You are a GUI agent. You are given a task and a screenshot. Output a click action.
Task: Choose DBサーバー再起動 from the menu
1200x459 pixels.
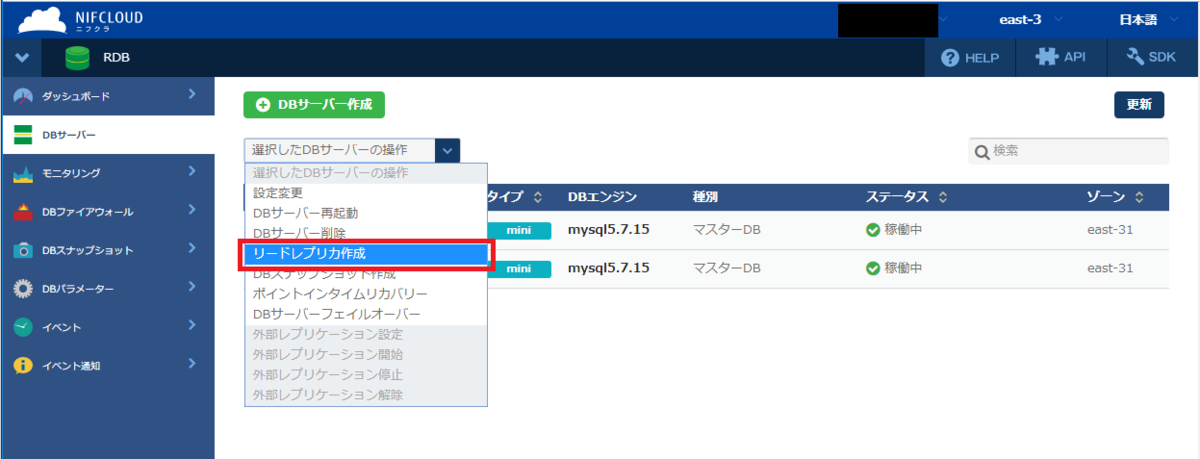point(305,213)
